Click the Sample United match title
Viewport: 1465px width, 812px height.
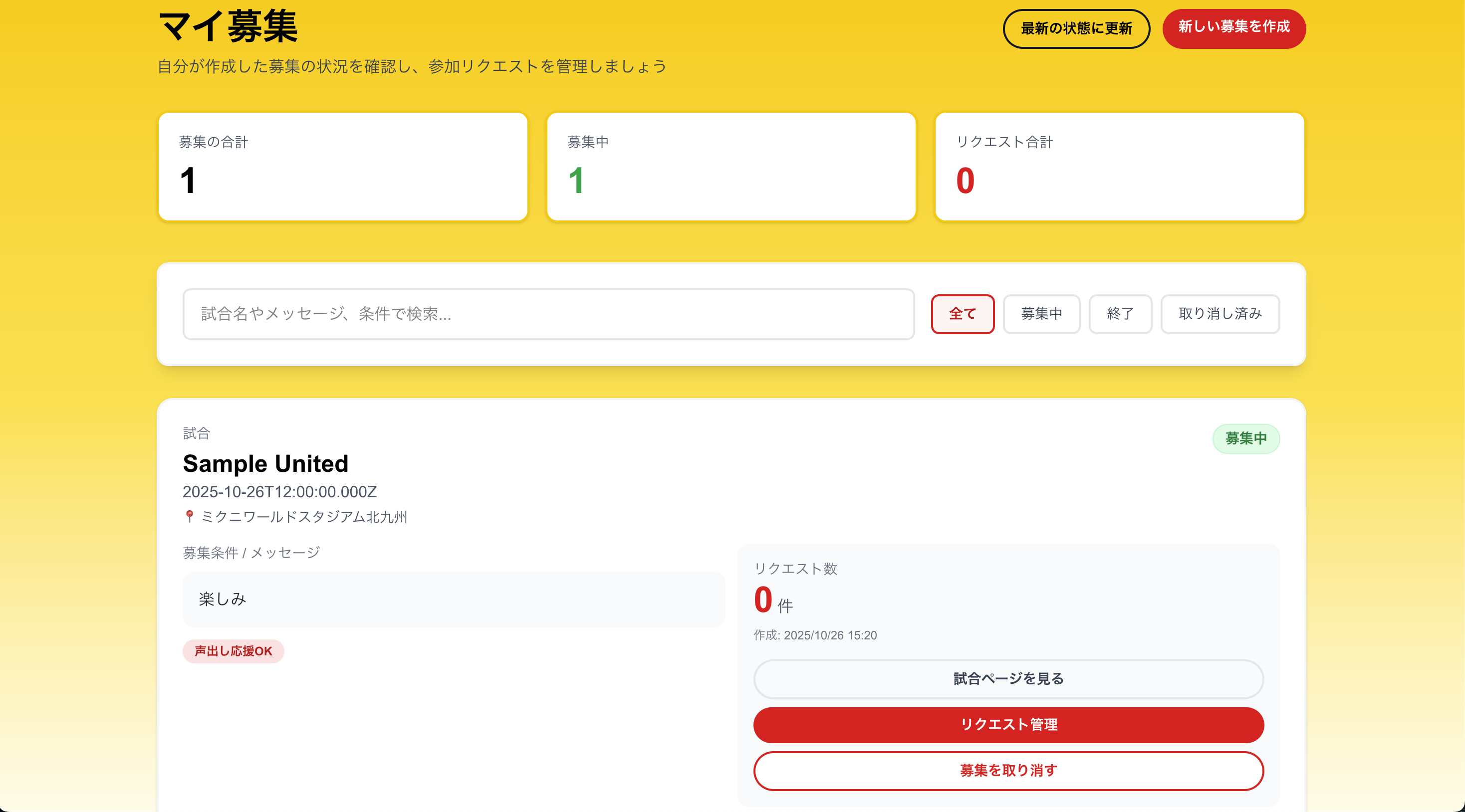265,463
